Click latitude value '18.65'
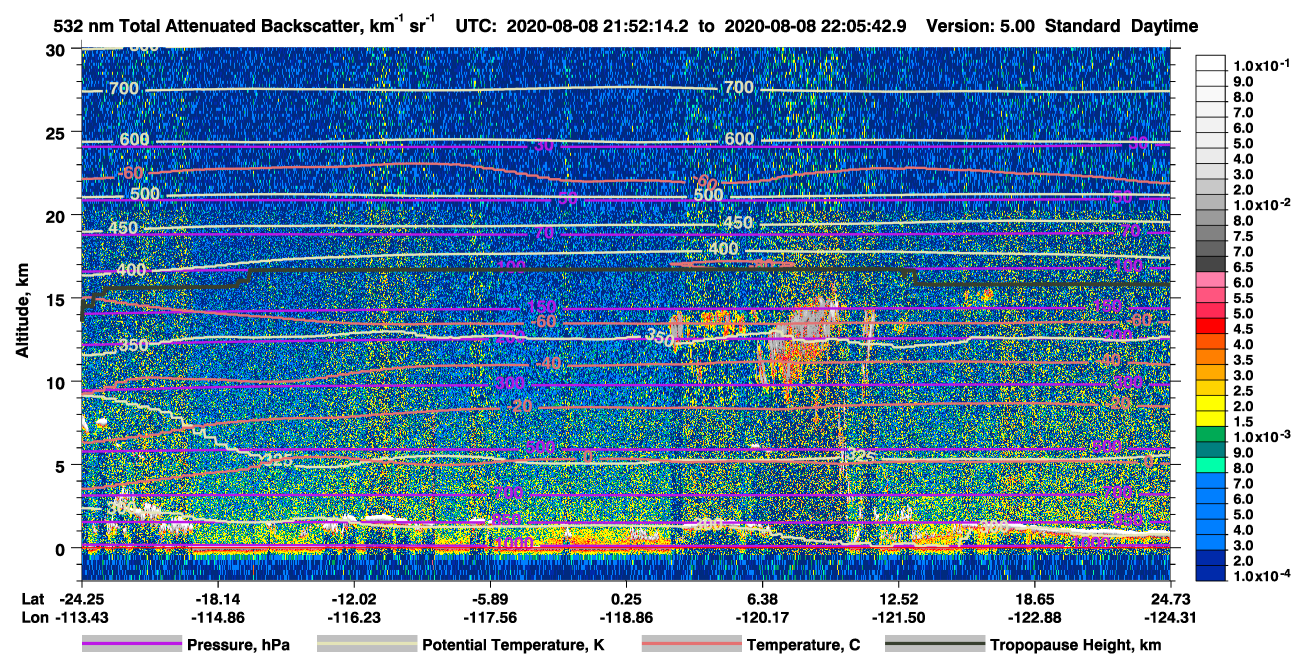Image resolution: width=1300 pixels, height=667 pixels. pos(1035,599)
